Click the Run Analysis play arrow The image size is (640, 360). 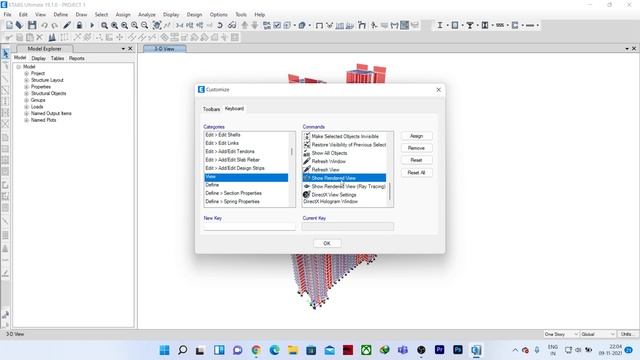click(92, 25)
